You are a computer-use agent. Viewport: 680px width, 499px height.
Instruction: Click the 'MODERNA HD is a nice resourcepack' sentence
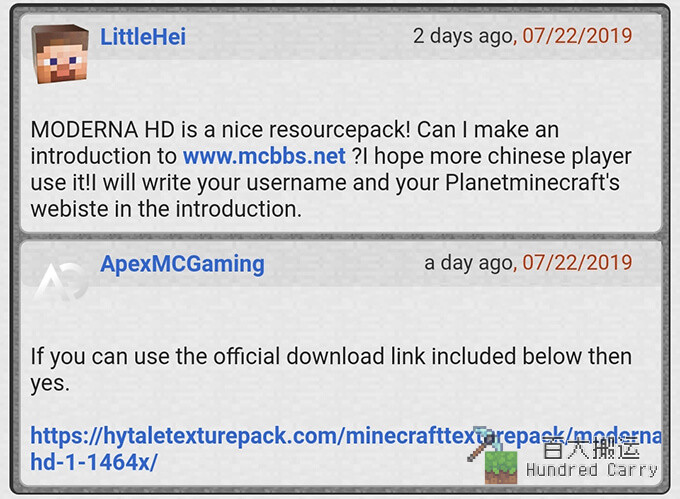220,130
